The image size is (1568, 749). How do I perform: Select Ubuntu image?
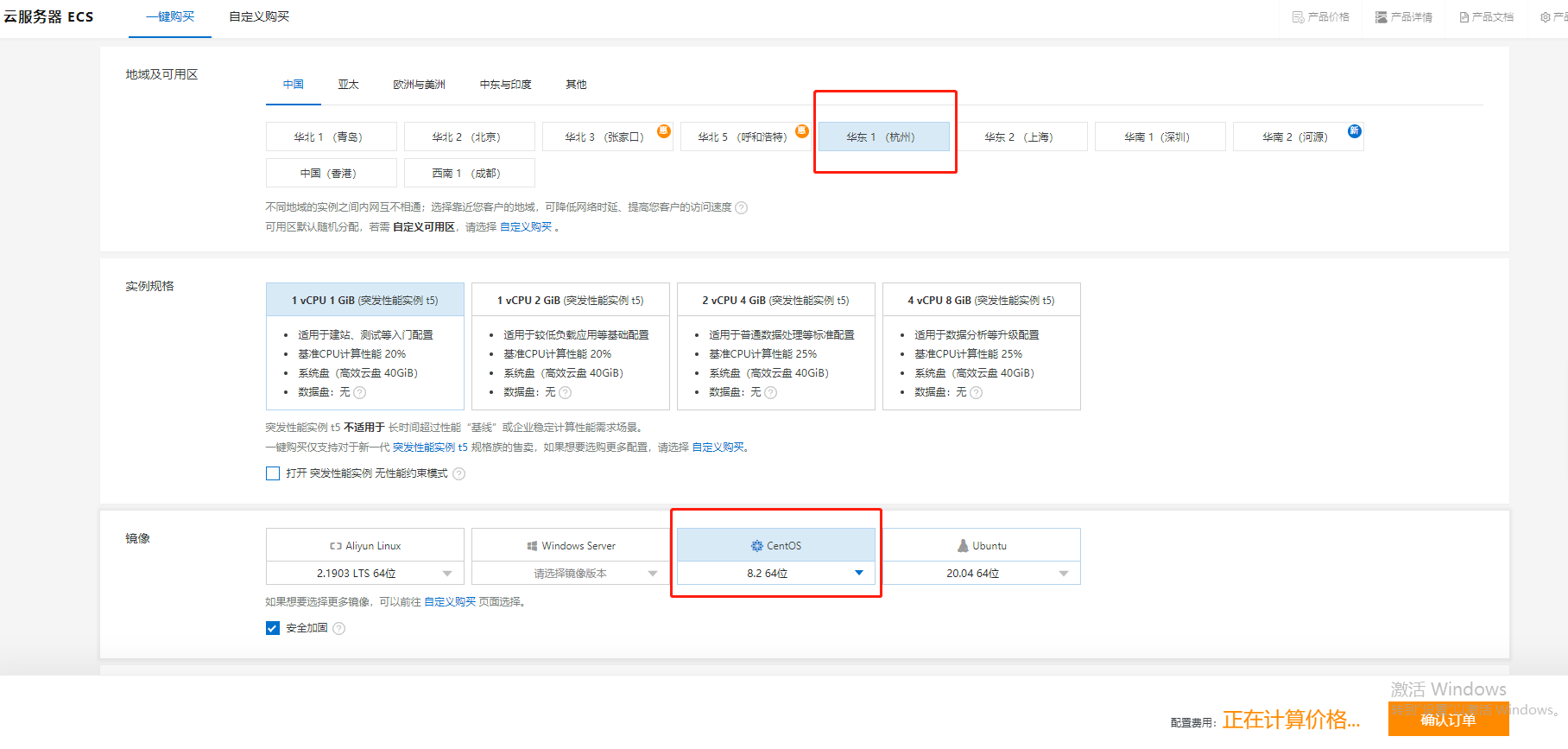982,545
